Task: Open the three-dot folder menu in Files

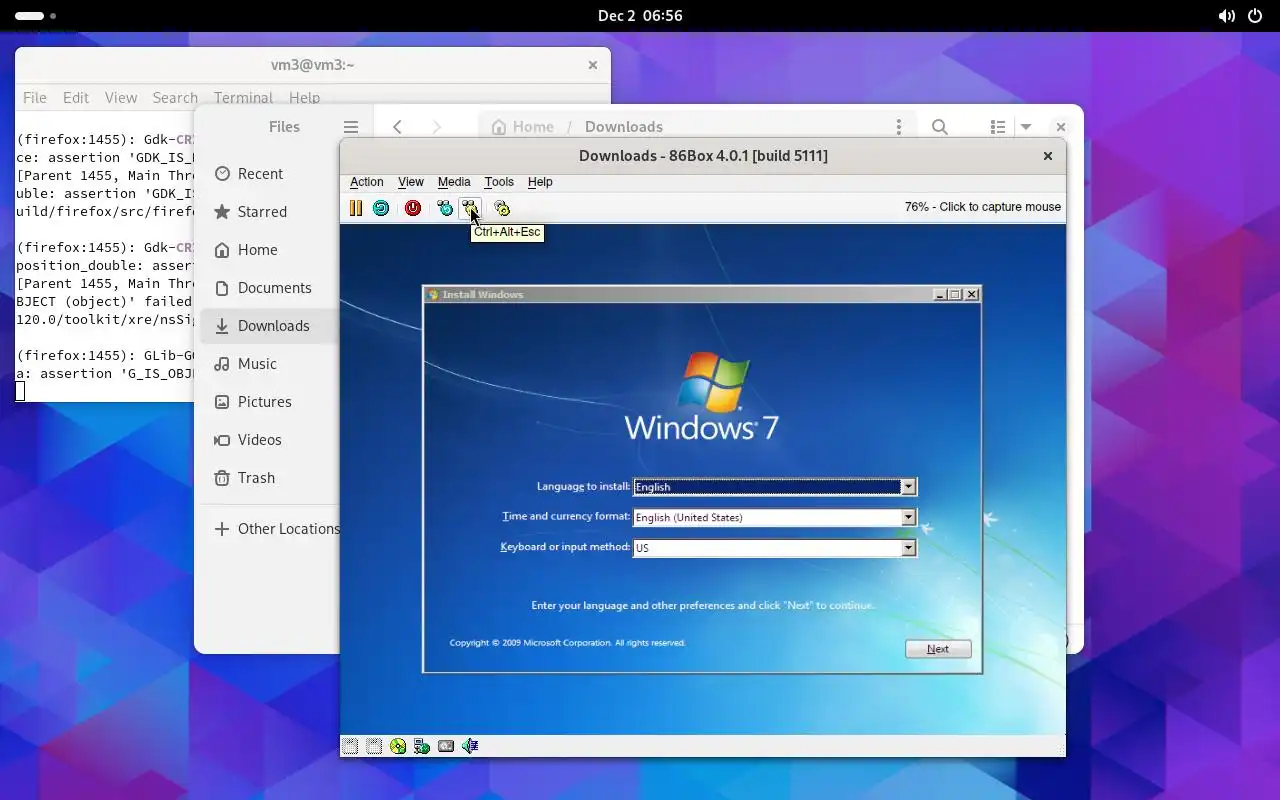Action: click(899, 127)
